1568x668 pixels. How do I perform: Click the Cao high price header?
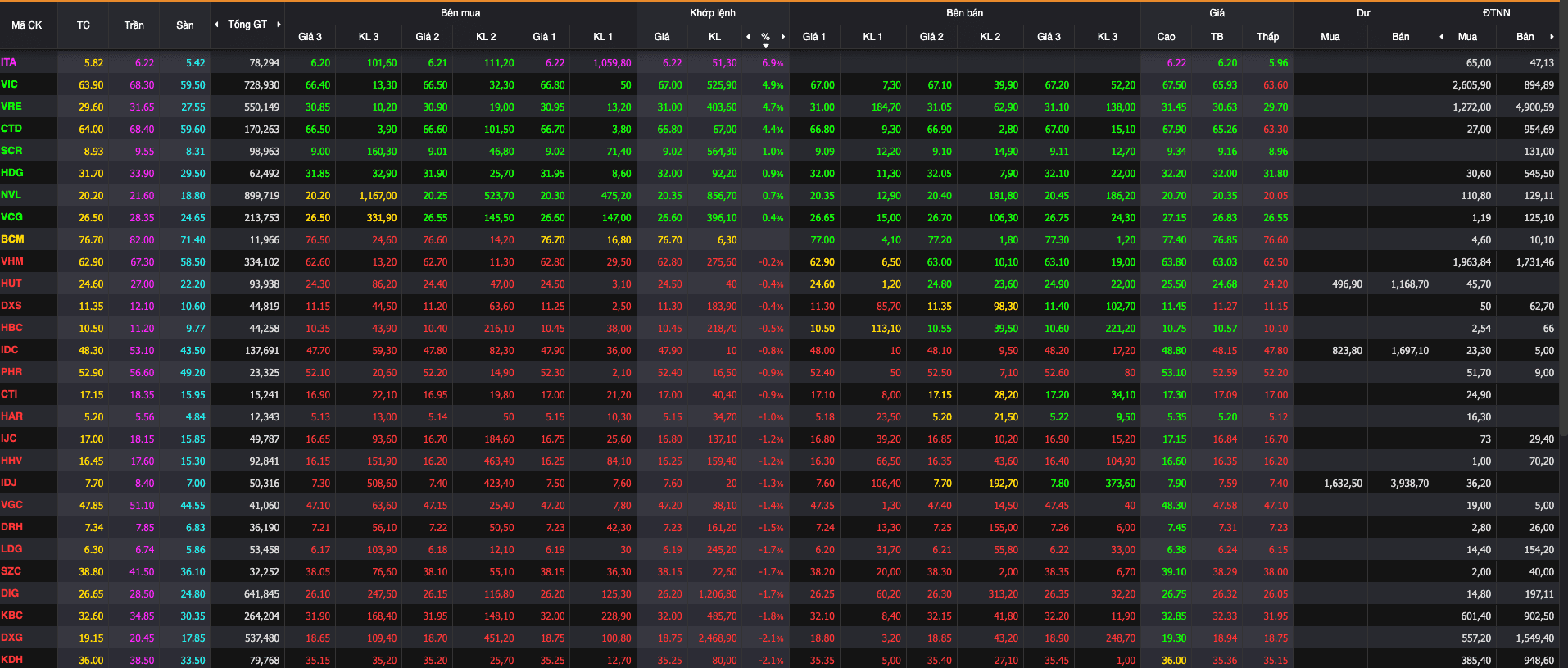click(1166, 37)
